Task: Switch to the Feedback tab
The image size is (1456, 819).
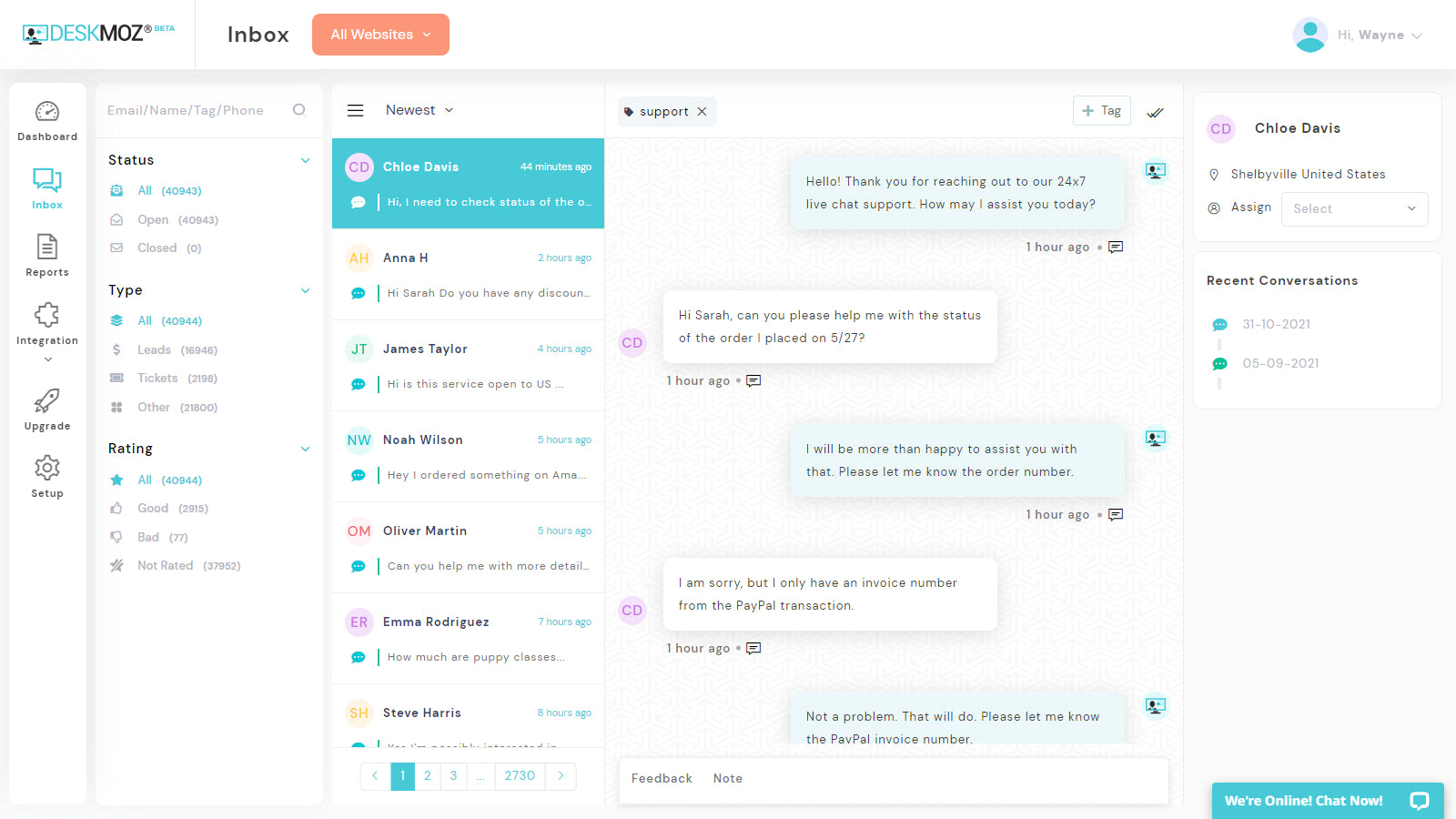Action: coord(662,779)
